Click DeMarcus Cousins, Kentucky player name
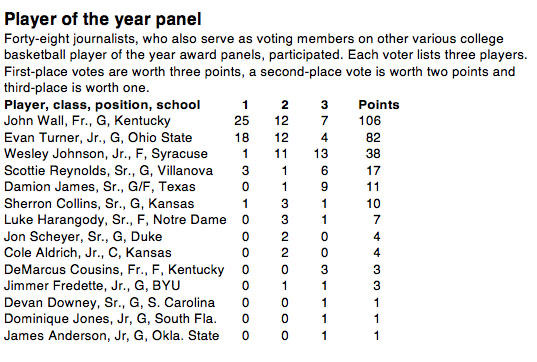This screenshot has height=362, width=537. (x=114, y=270)
